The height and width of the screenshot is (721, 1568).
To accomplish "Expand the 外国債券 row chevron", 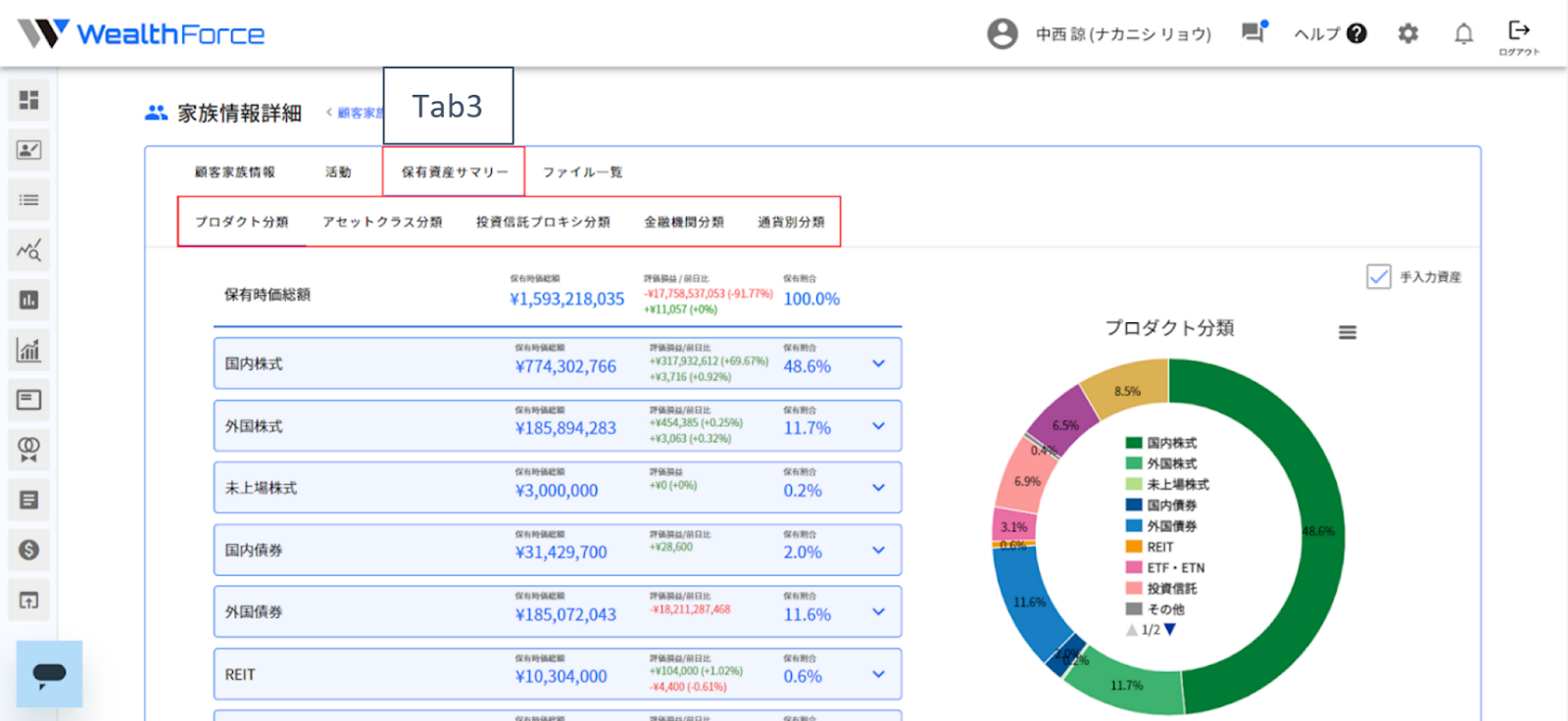I will (x=879, y=611).
